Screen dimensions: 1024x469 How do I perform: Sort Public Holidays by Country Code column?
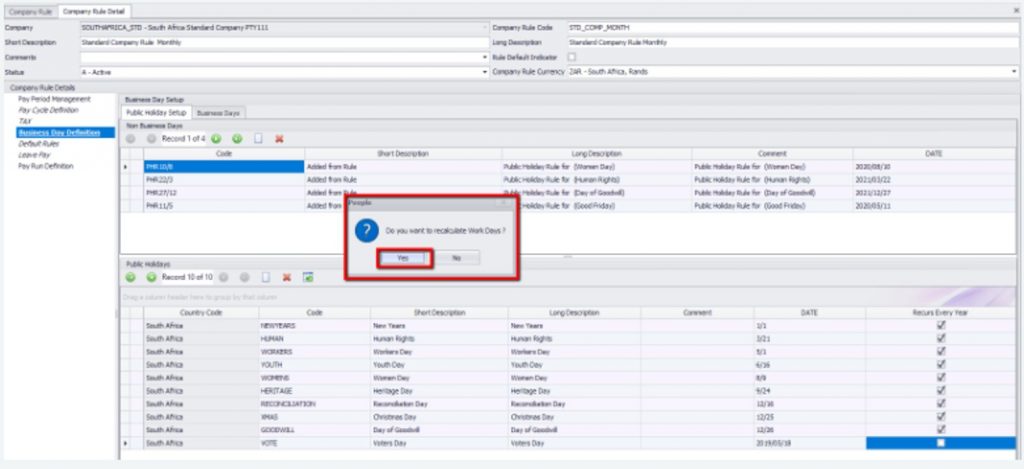(x=201, y=313)
